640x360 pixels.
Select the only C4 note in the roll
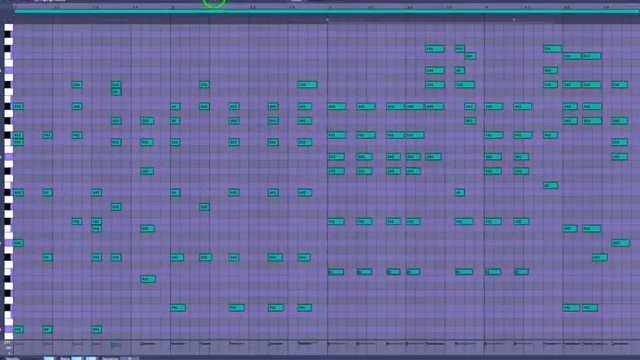(x=116, y=92)
